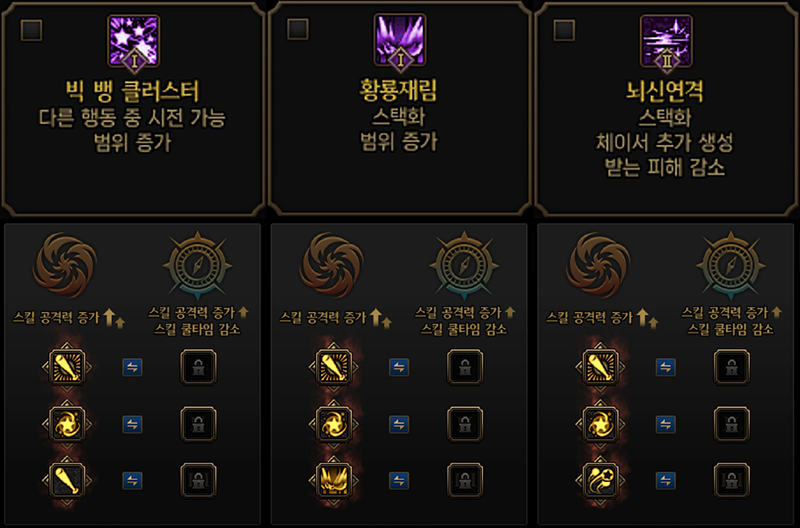Select the golden flame rune in middle panel
Viewport: 800px width, 528px height.
tap(334, 481)
